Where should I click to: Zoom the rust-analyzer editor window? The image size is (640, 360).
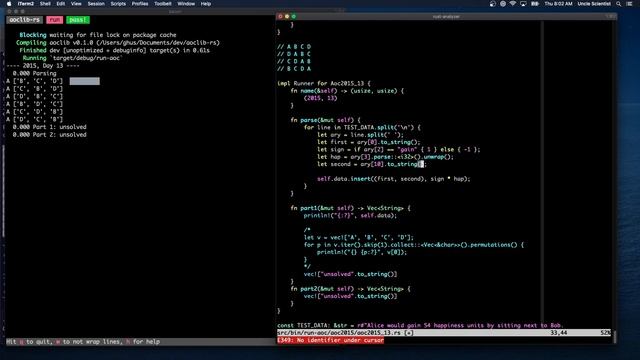click(x=293, y=16)
